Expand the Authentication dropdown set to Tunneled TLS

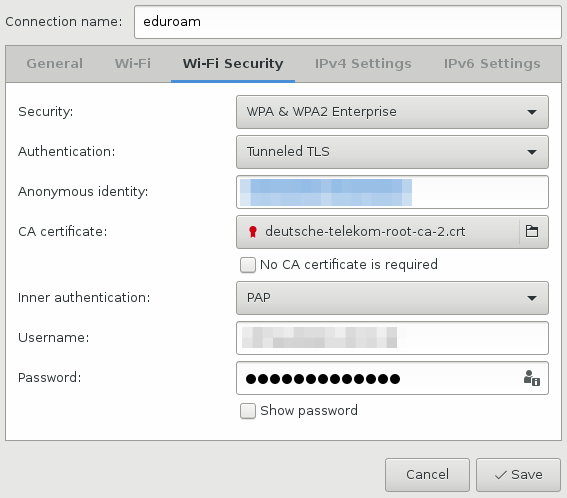tap(392, 152)
